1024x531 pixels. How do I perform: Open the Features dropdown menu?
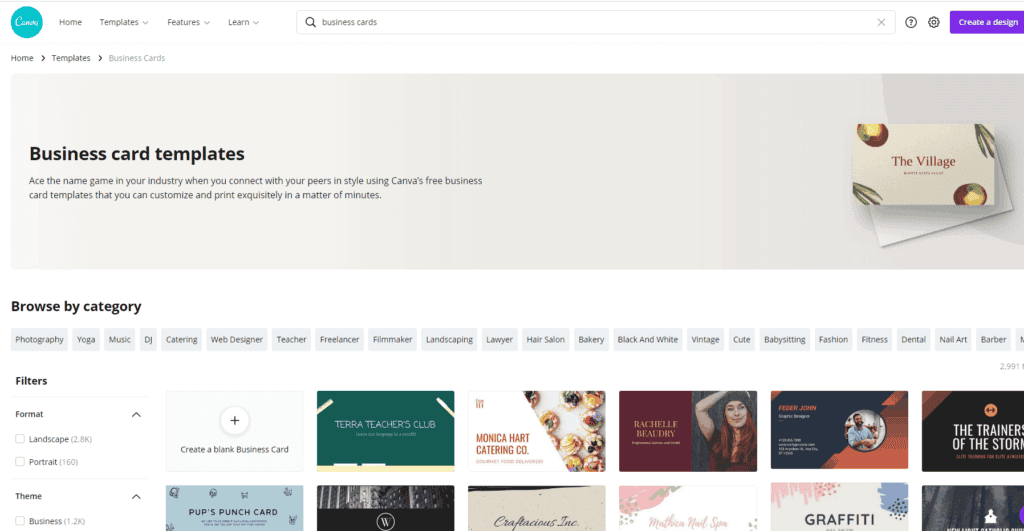(x=188, y=22)
